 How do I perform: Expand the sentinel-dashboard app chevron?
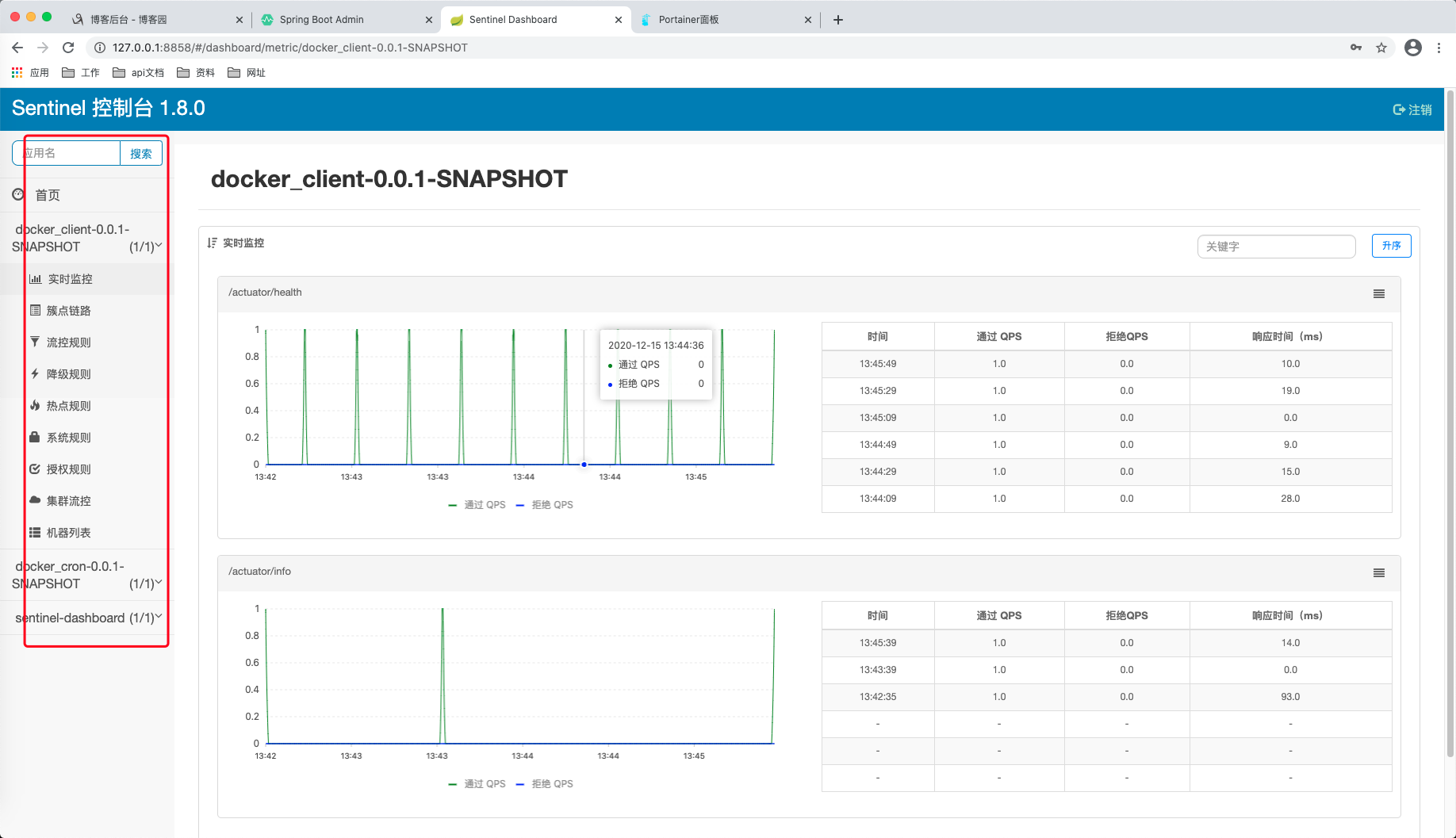[x=159, y=617]
